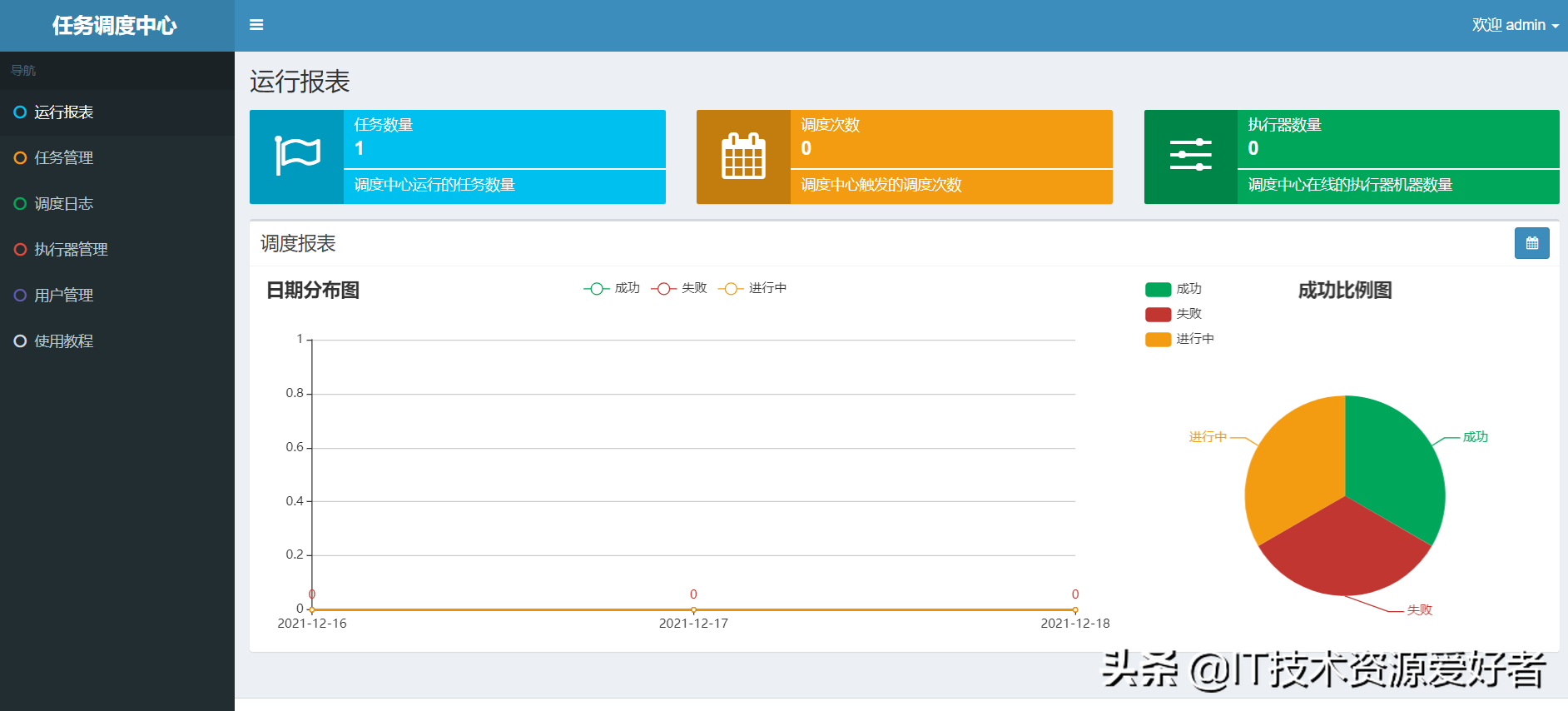Toggle 成功 in pie chart legend
Image resolution: width=1568 pixels, height=711 pixels.
(x=1174, y=289)
